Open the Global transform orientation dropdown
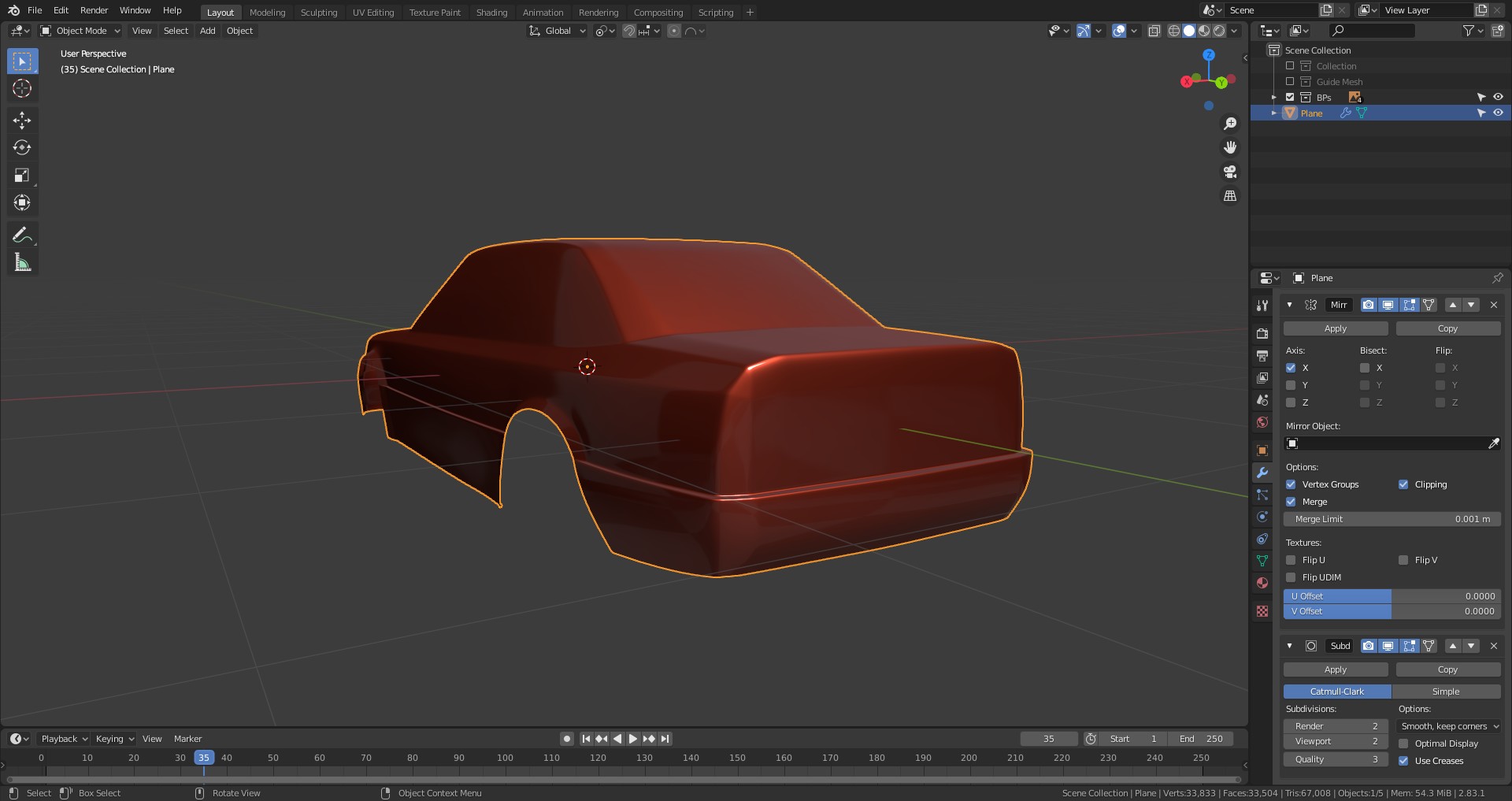Viewport: 1512px width, 801px height. 558,31
